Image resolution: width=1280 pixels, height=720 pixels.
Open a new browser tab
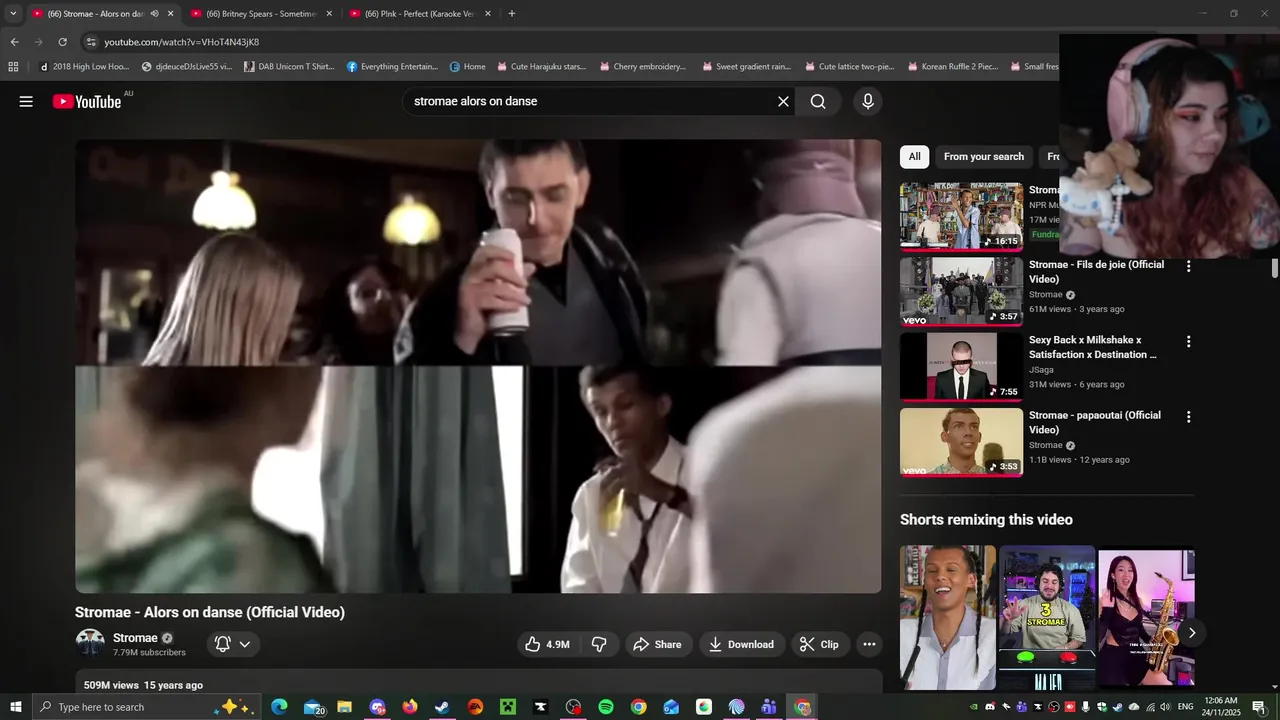click(512, 14)
